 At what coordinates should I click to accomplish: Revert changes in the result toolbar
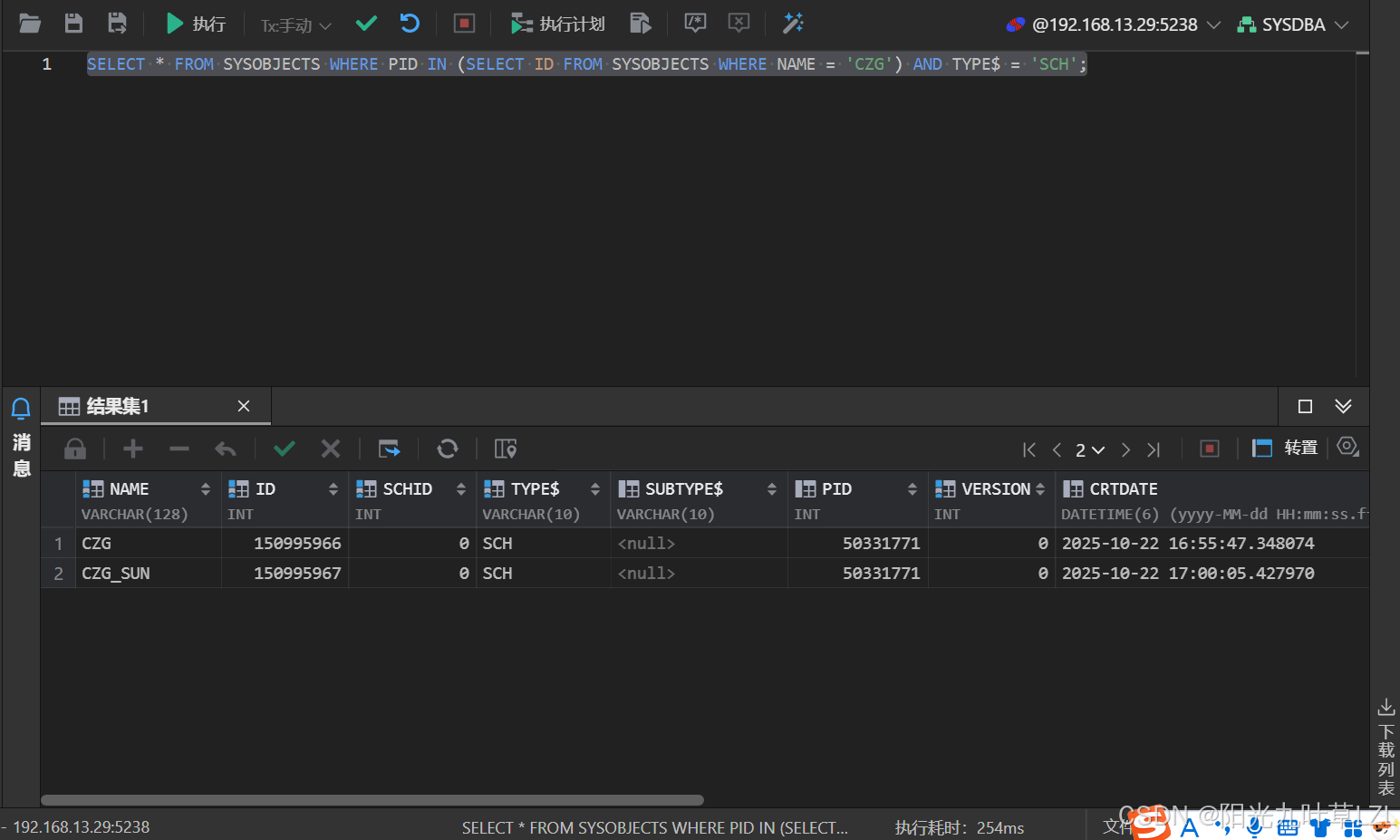coord(226,449)
